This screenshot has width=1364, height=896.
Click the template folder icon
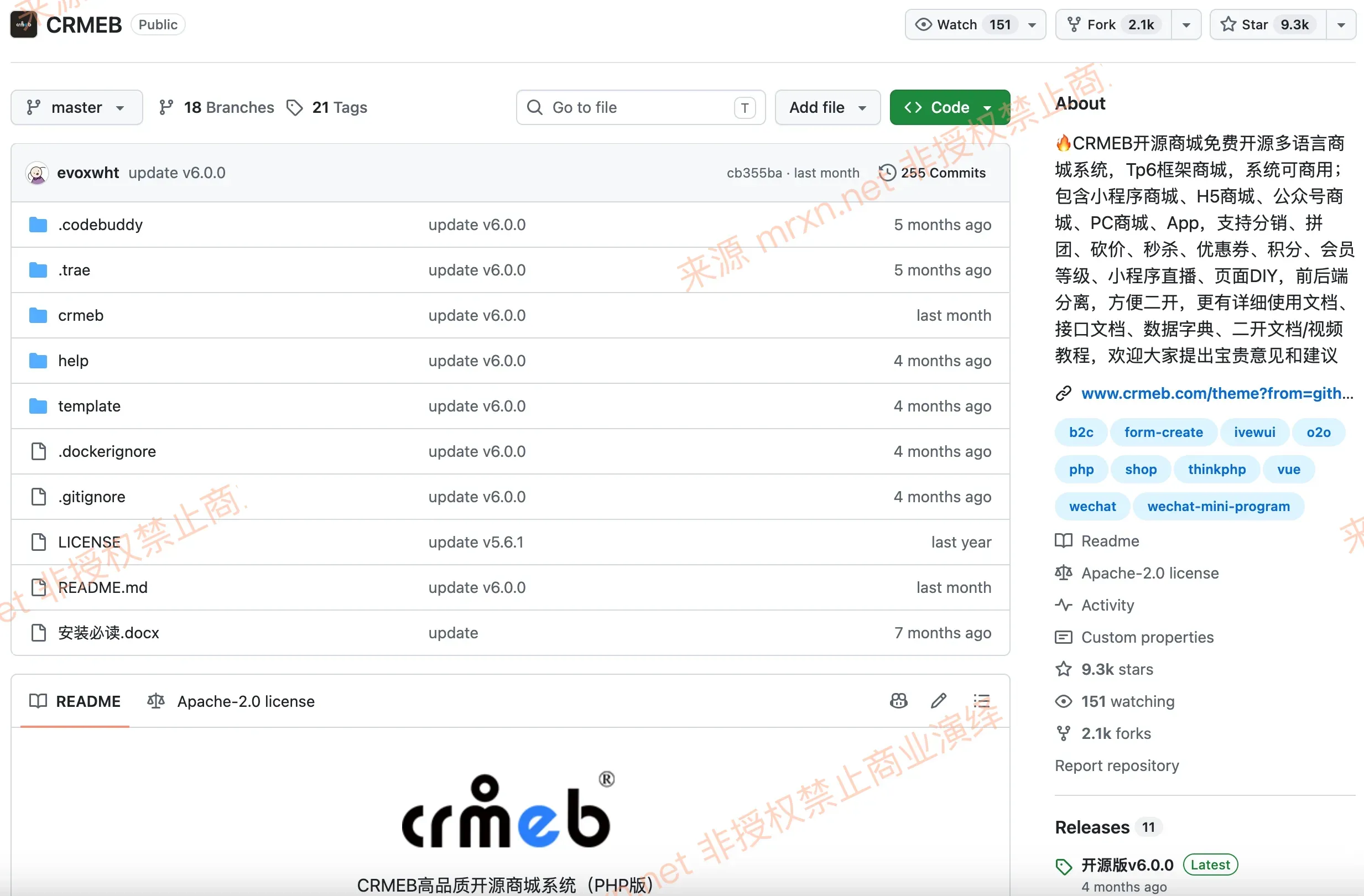pyautogui.click(x=38, y=405)
